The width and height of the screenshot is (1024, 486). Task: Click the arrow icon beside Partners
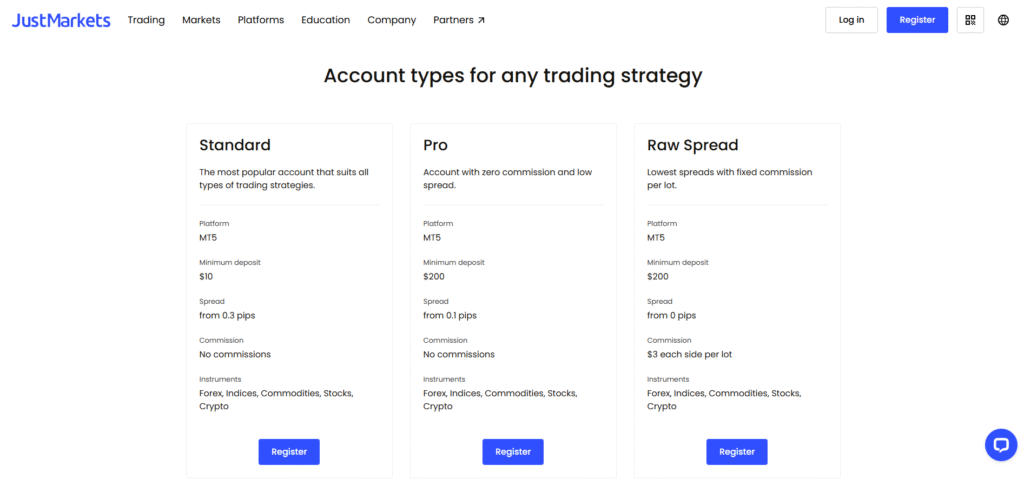point(481,20)
